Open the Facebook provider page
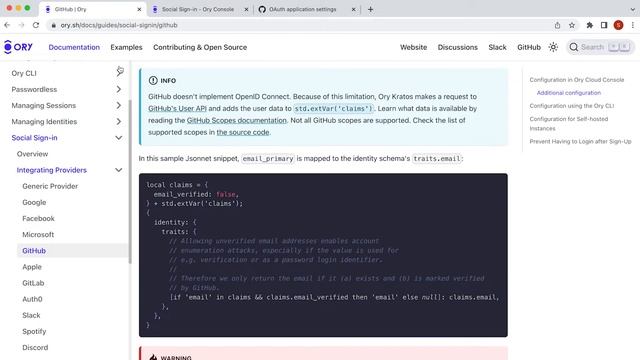Image resolution: width=640 pixels, height=360 pixels. coord(38,218)
